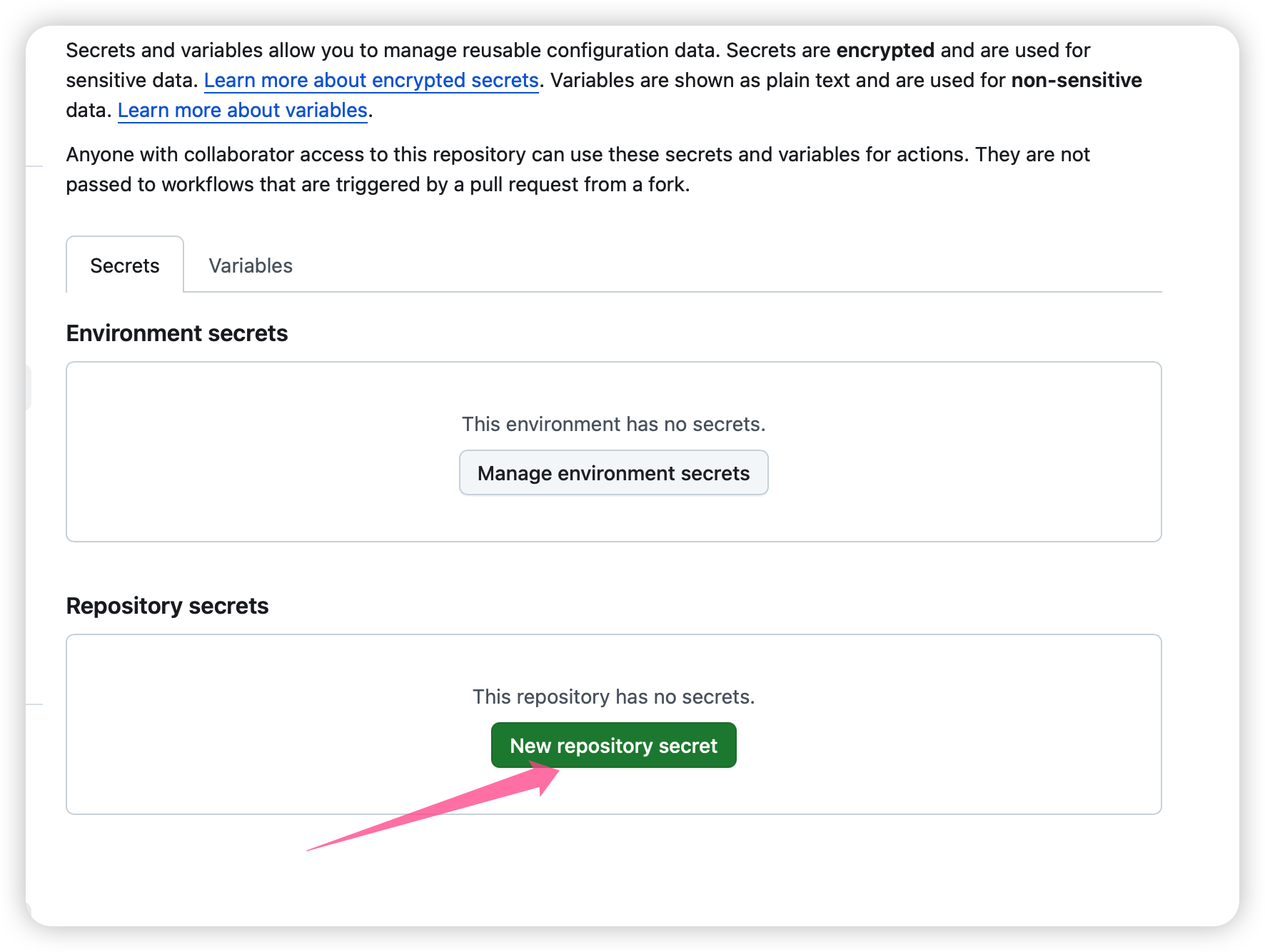This screenshot has height=952, width=1265.
Task: Follow the "Learn more about variables" link
Action: [x=242, y=111]
